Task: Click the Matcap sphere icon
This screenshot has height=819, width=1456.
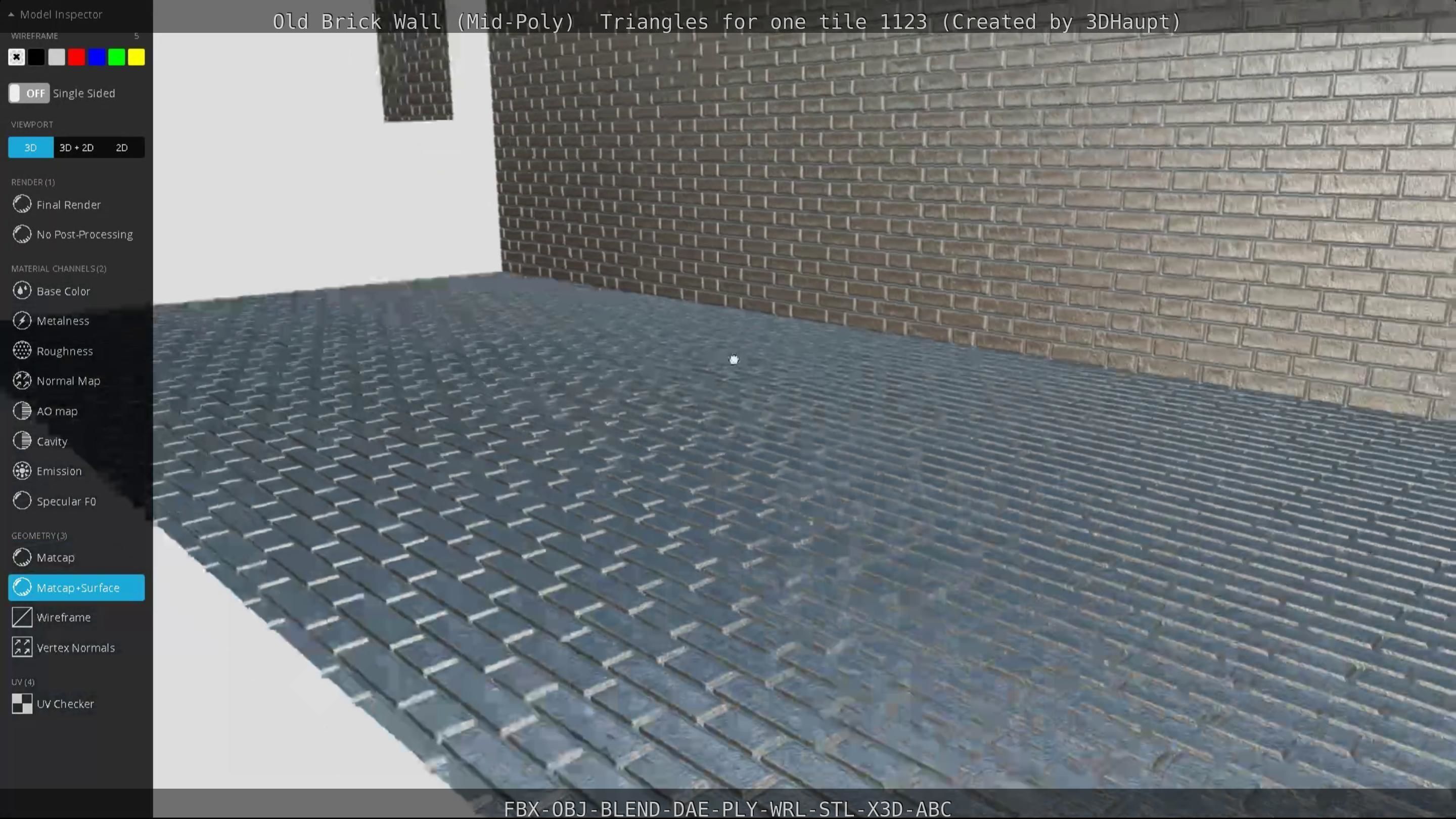Action: coord(22,557)
